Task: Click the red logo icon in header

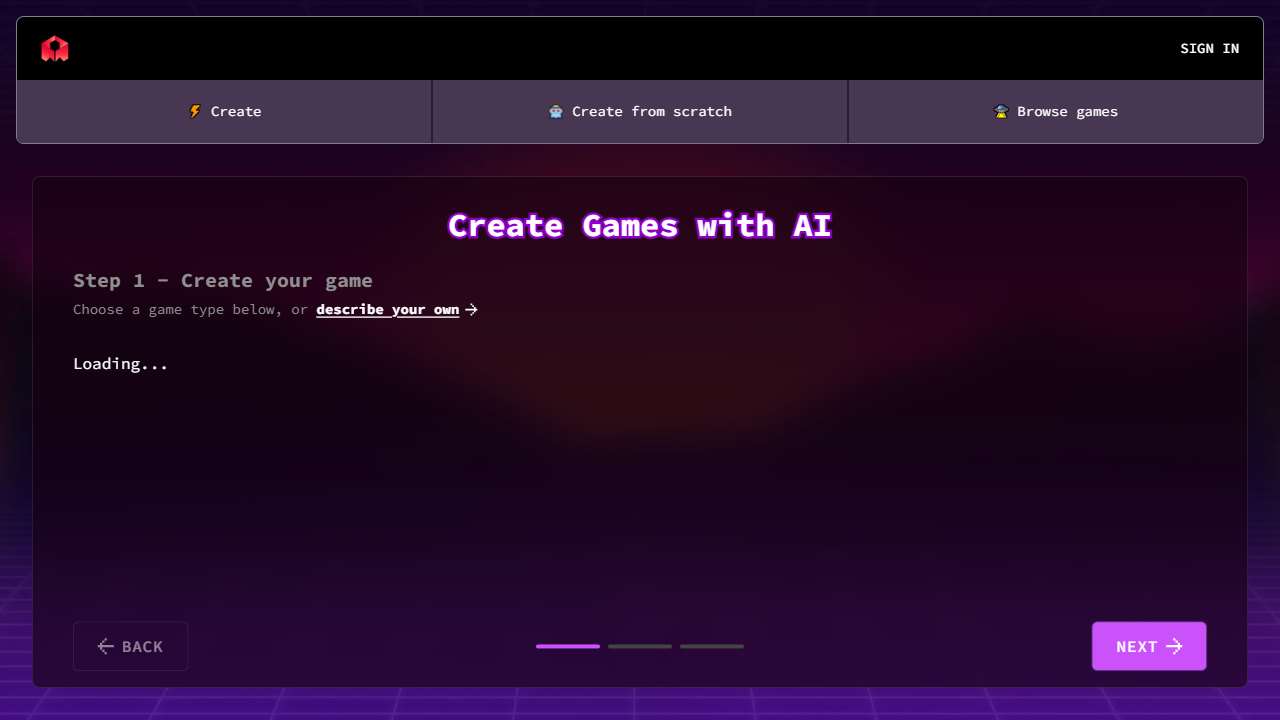Action: click(x=55, y=48)
